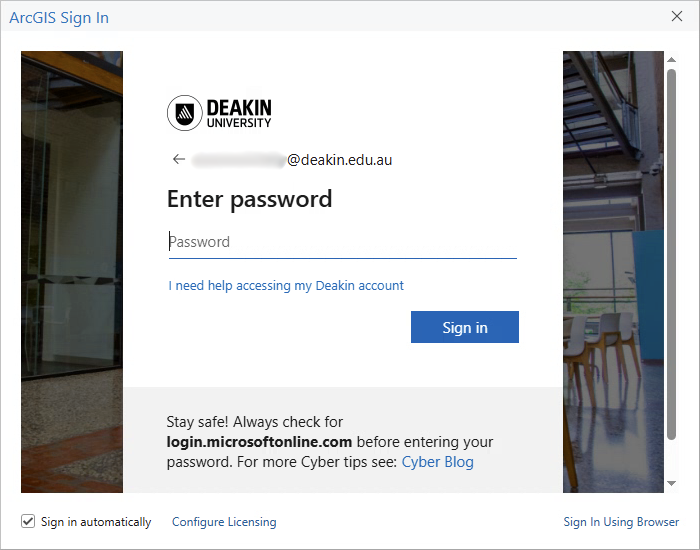Click the right background photo with chairs
This screenshot has height=550, width=700.
(613, 272)
